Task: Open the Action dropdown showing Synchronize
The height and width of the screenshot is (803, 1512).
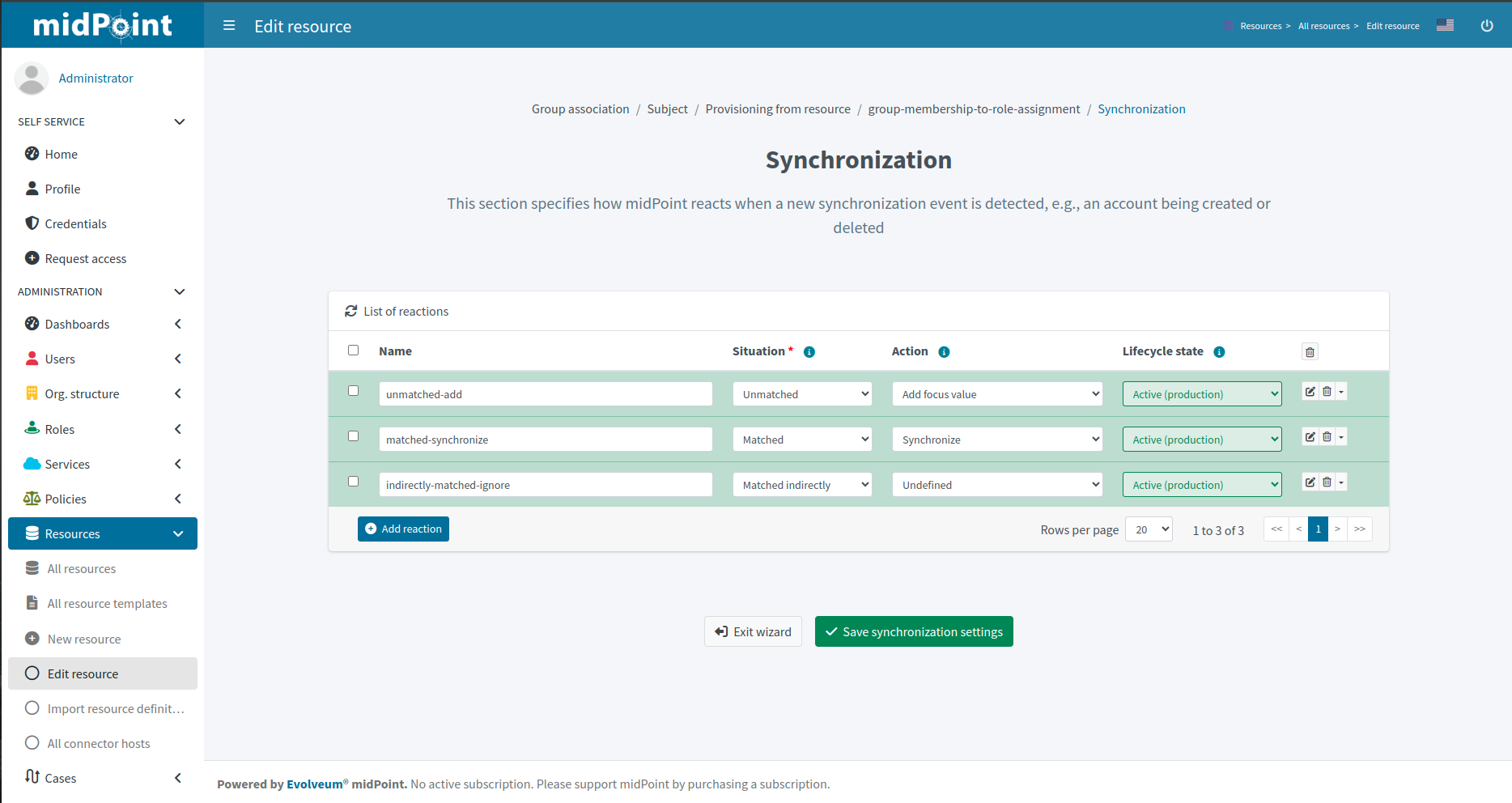Action: [996, 439]
